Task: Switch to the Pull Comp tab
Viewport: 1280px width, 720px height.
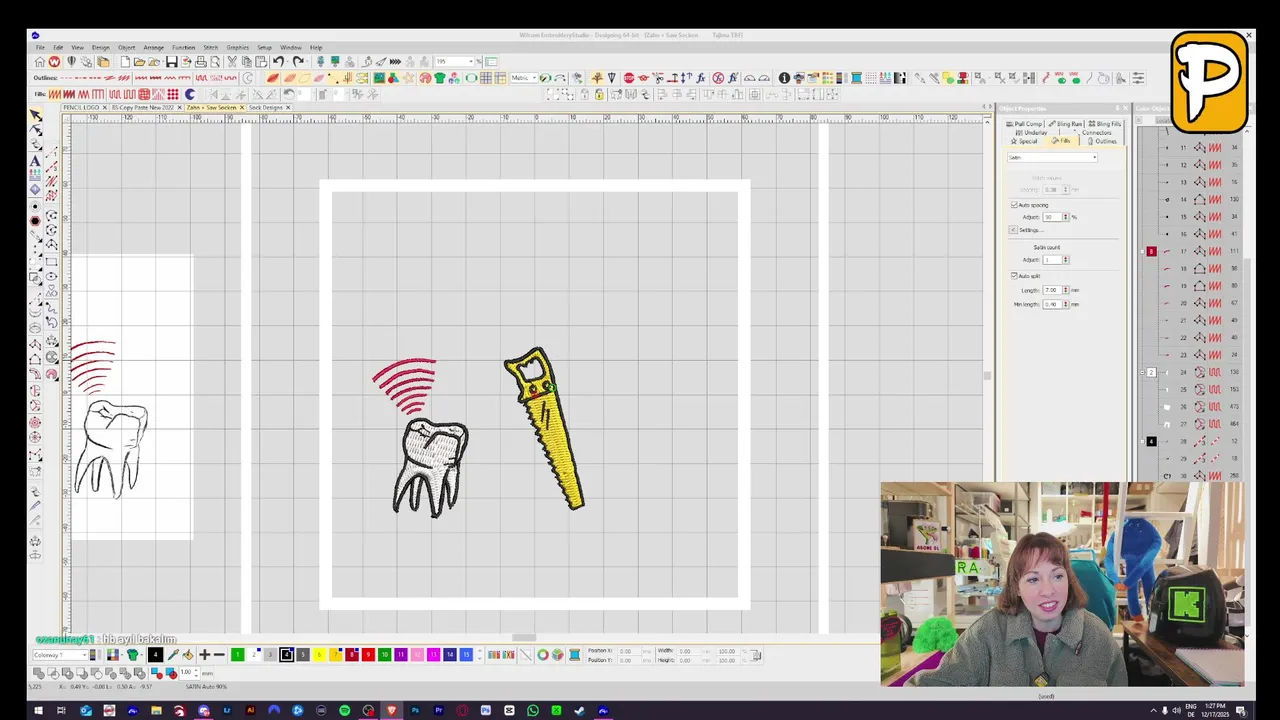Action: click(x=1024, y=124)
